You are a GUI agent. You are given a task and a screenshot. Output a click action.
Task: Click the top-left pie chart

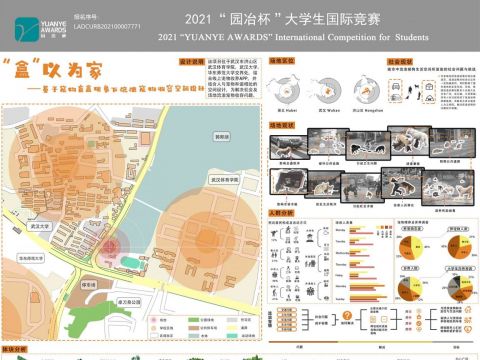coord(411,248)
